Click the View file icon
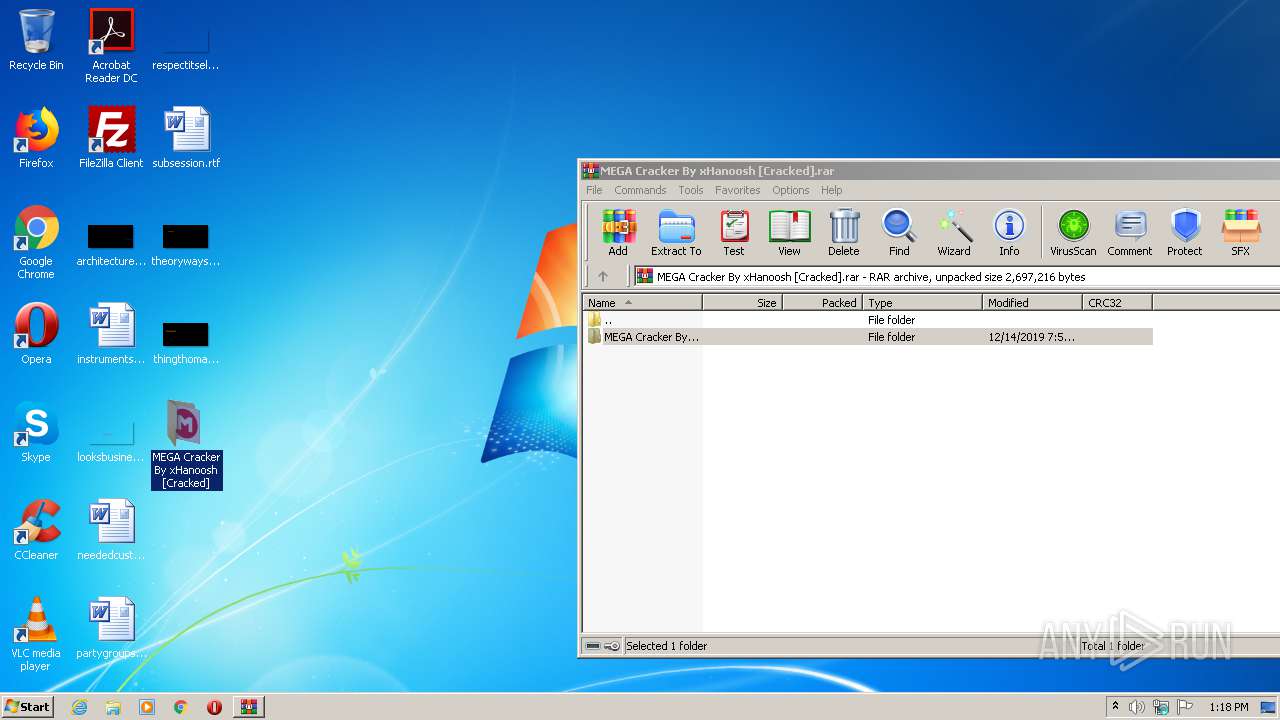The height and width of the screenshot is (720, 1280). click(x=789, y=232)
